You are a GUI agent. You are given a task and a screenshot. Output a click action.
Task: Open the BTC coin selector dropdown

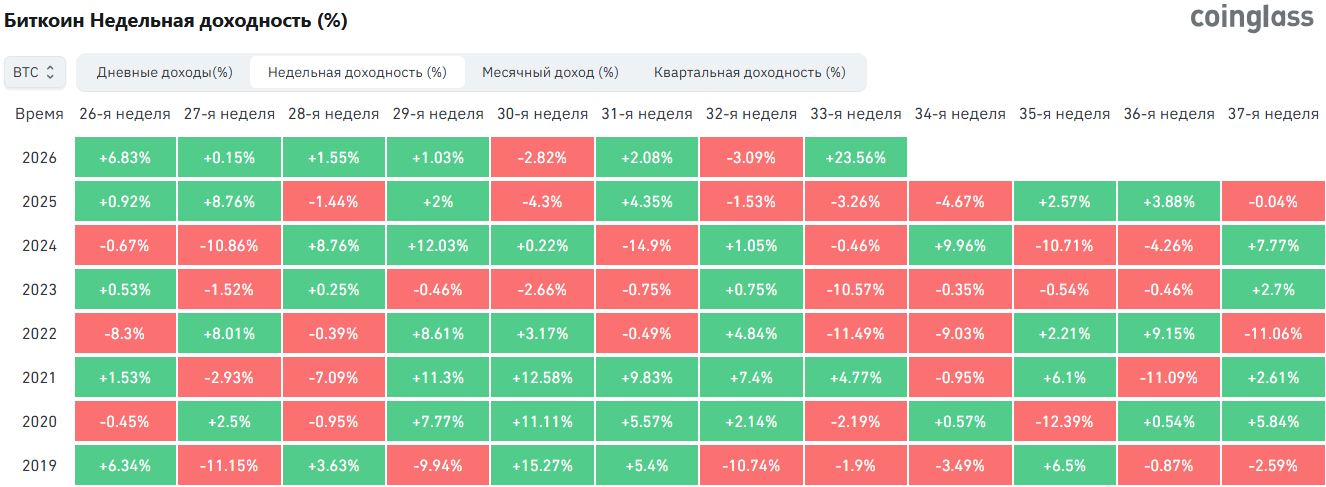pos(36,72)
